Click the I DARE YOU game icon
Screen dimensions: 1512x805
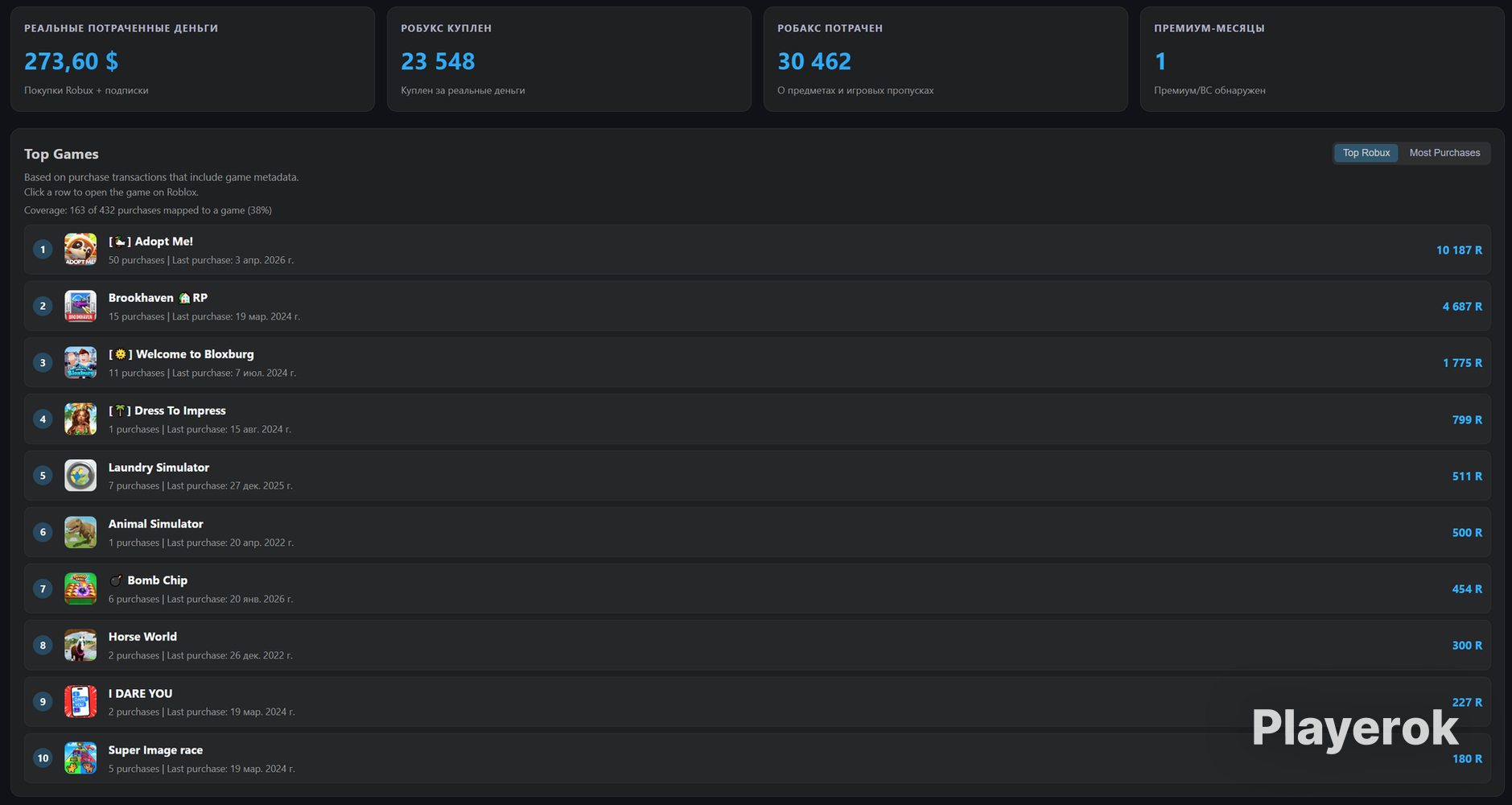(x=80, y=702)
